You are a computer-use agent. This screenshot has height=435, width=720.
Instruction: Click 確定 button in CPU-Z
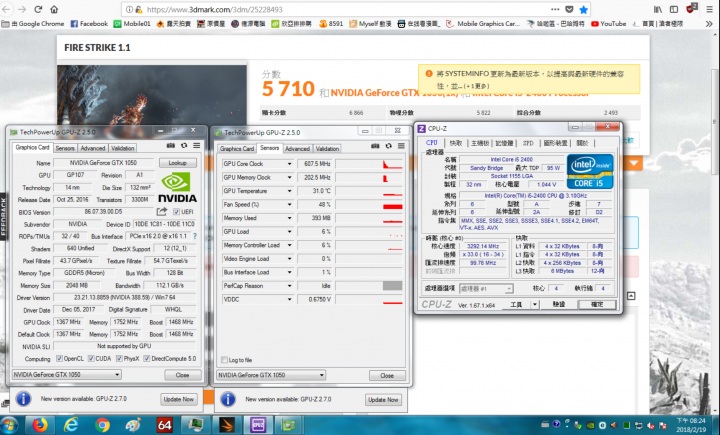[x=596, y=305]
